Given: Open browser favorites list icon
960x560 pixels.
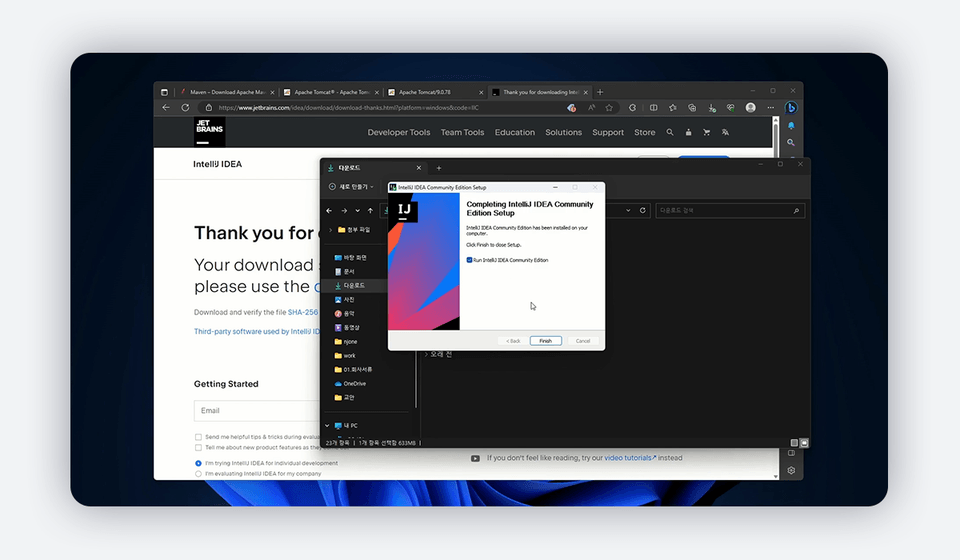Looking at the screenshot, I should pyautogui.click(x=673, y=108).
